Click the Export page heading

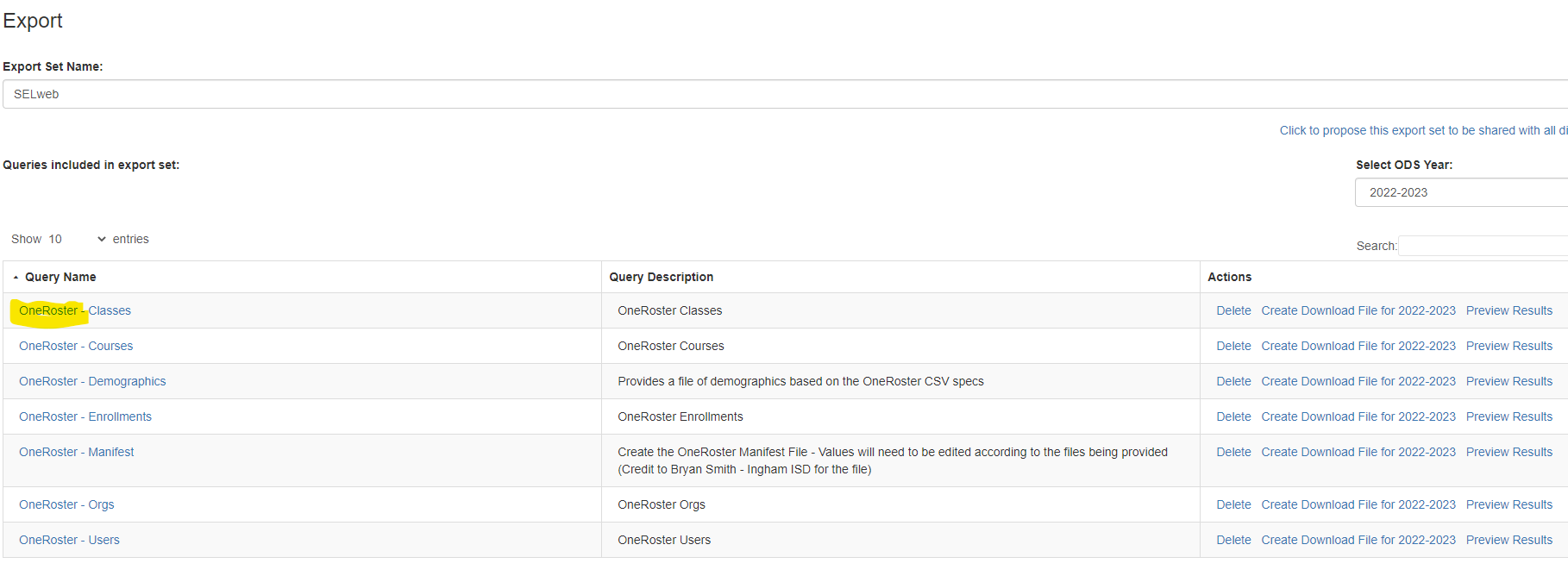(33, 21)
